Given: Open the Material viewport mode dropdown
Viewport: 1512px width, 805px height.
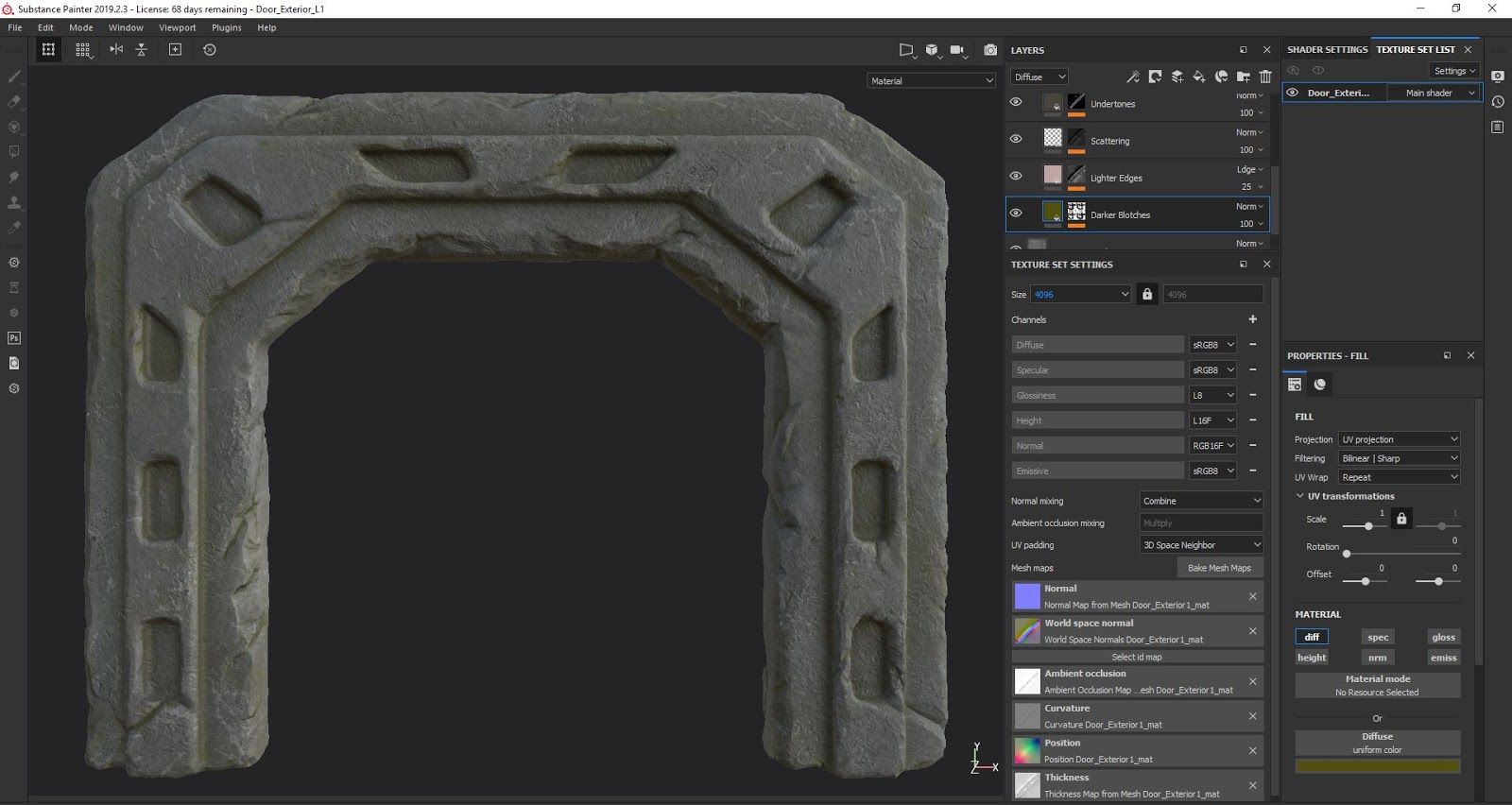Looking at the screenshot, I should (x=932, y=80).
